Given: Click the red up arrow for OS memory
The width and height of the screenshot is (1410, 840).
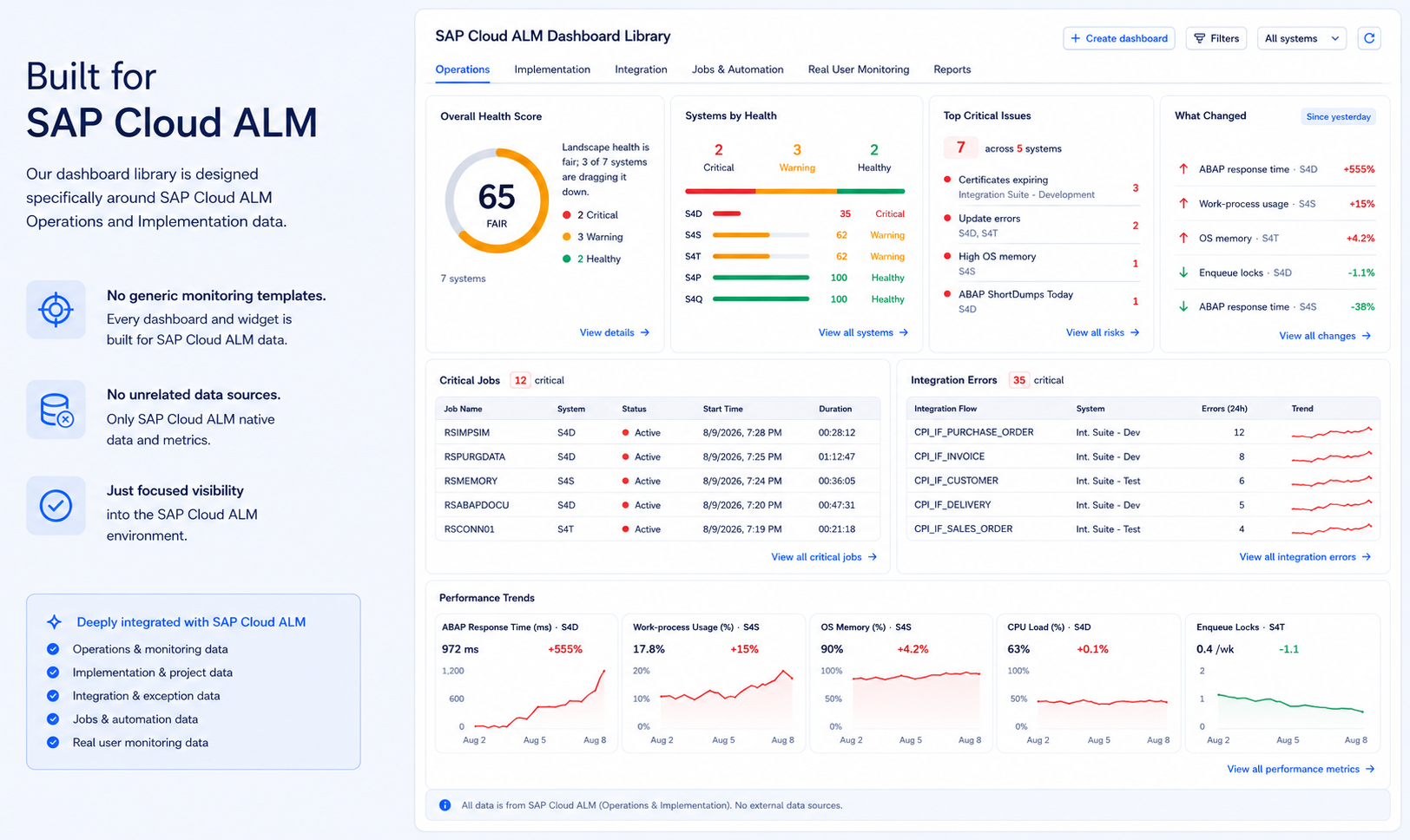Looking at the screenshot, I should pos(1183,238).
